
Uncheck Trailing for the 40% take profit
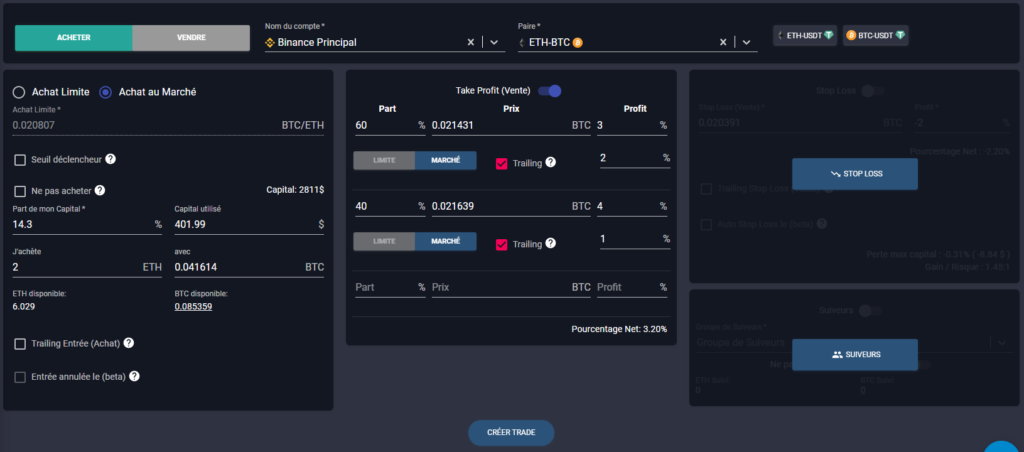(502, 244)
